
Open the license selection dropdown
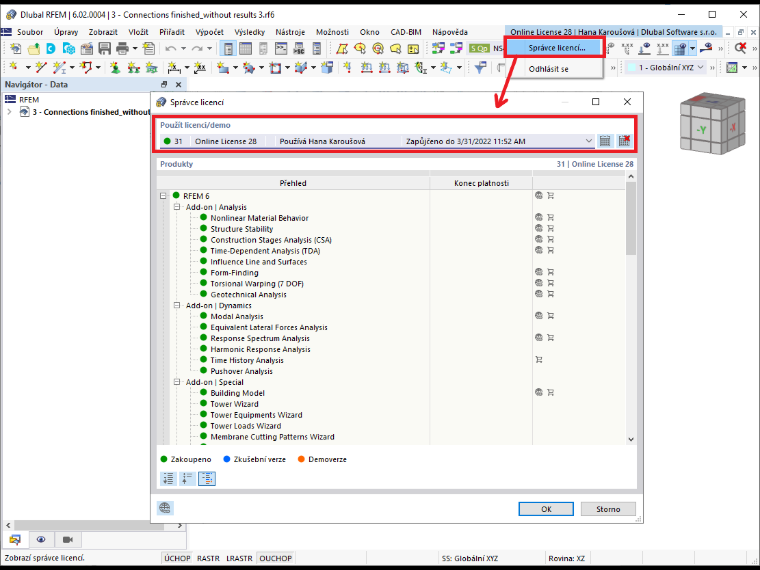pos(588,141)
